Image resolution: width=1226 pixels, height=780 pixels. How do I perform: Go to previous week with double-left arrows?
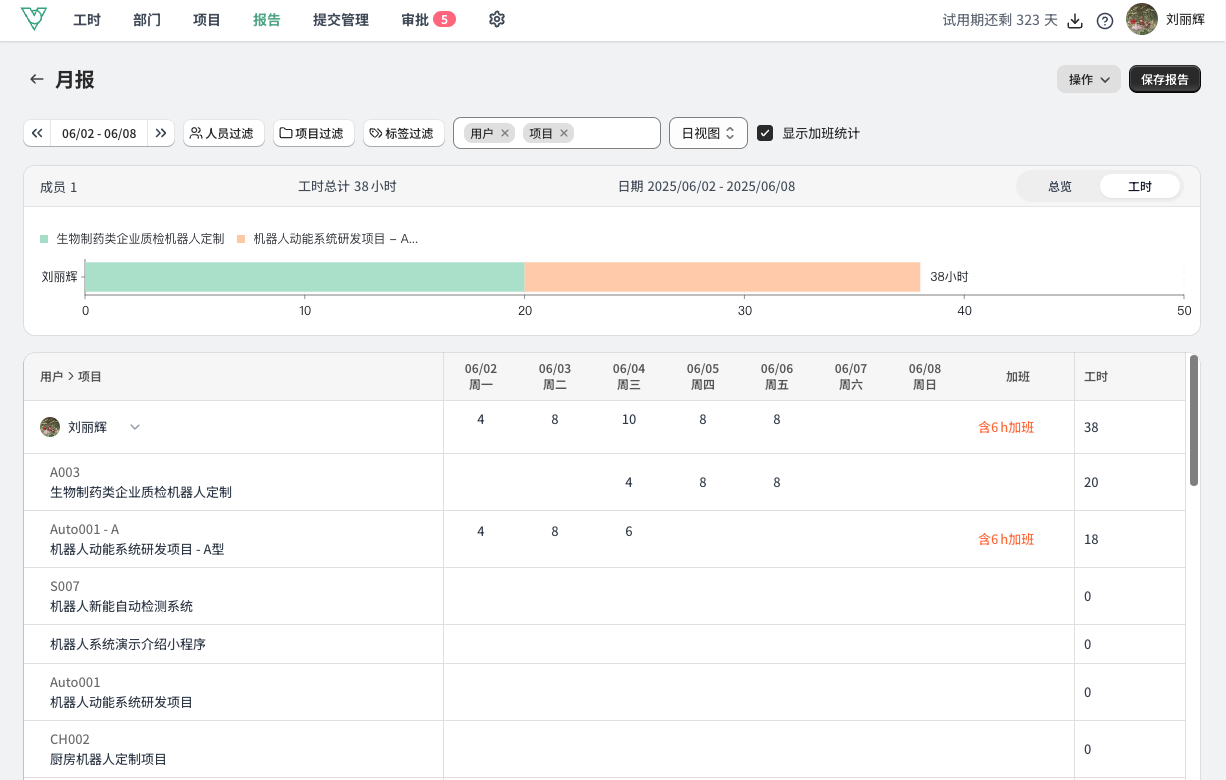point(37,133)
